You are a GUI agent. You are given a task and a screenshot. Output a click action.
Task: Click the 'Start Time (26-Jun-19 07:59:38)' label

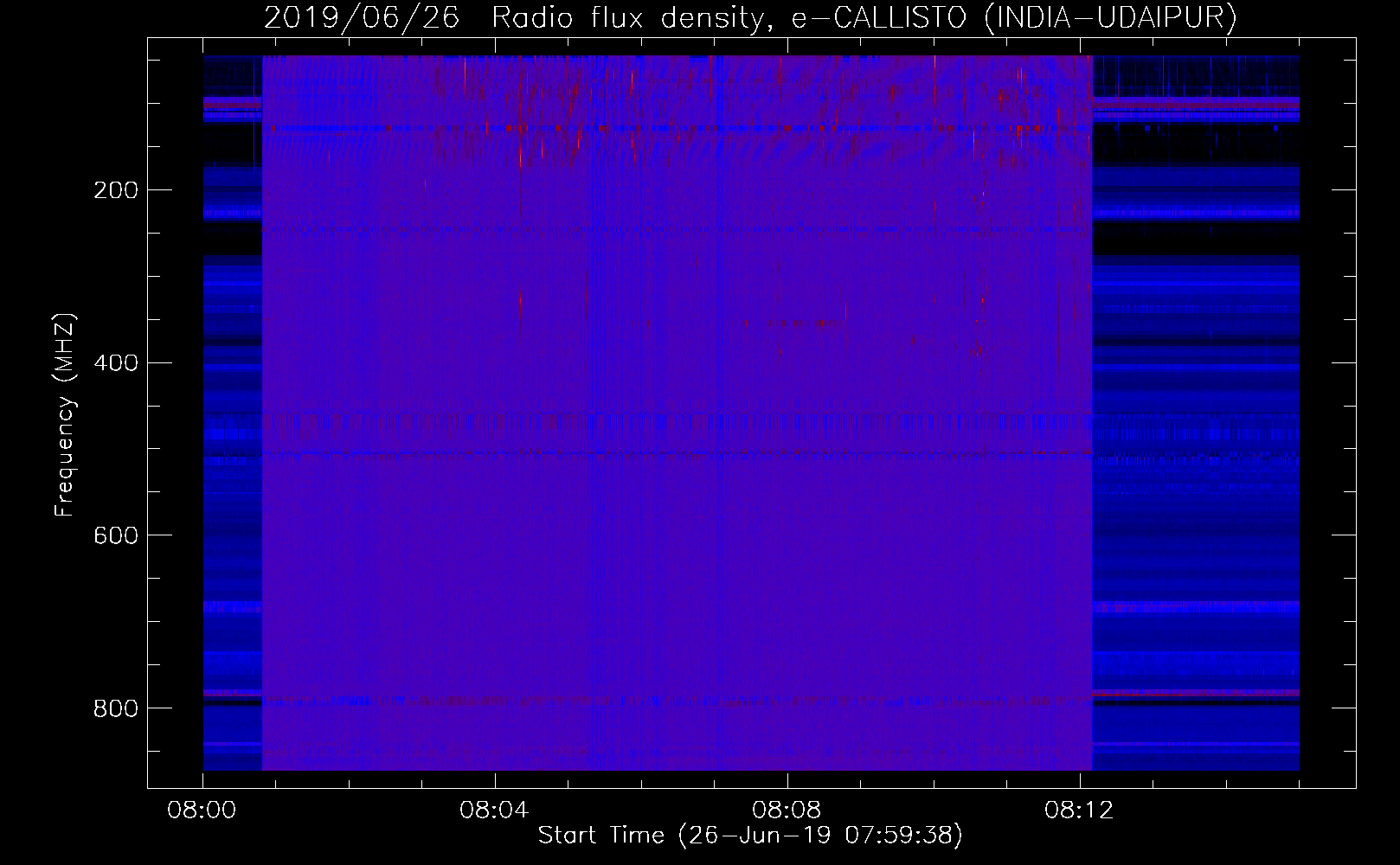point(750,836)
